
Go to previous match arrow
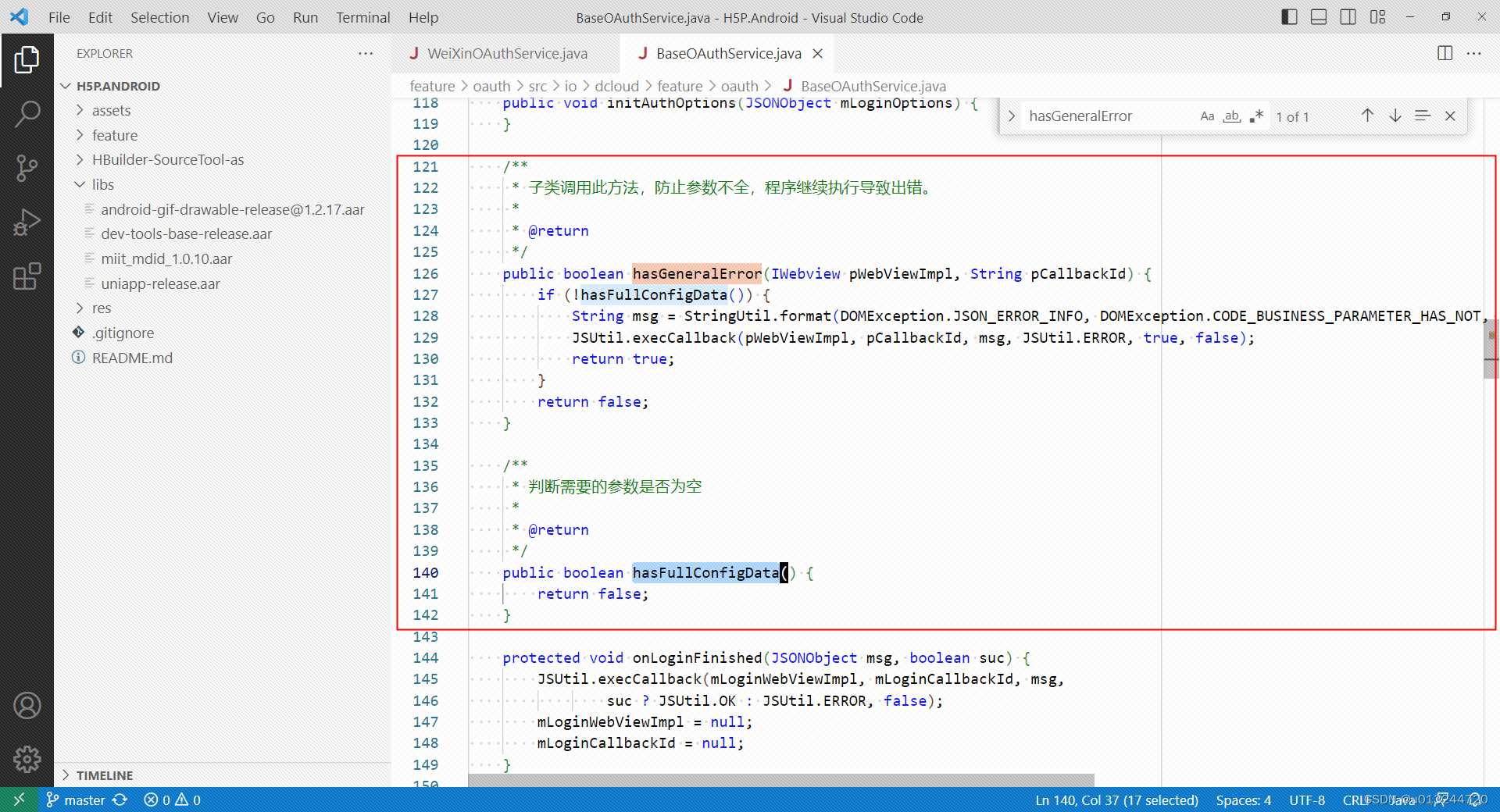pos(1367,116)
